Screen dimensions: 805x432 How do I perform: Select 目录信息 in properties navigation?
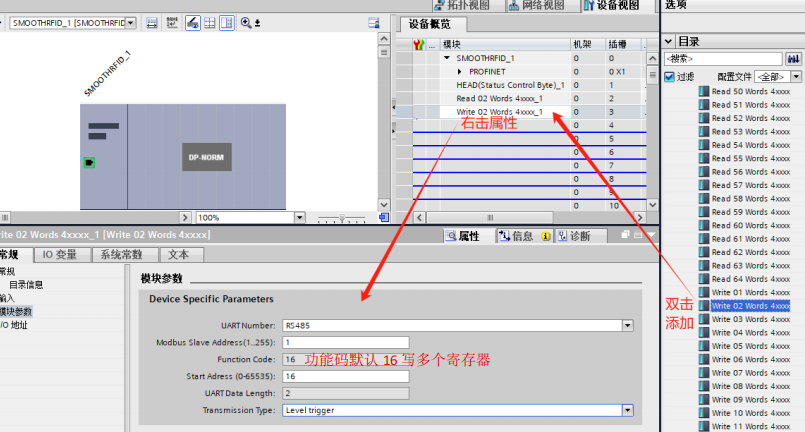pyautogui.click(x=26, y=285)
